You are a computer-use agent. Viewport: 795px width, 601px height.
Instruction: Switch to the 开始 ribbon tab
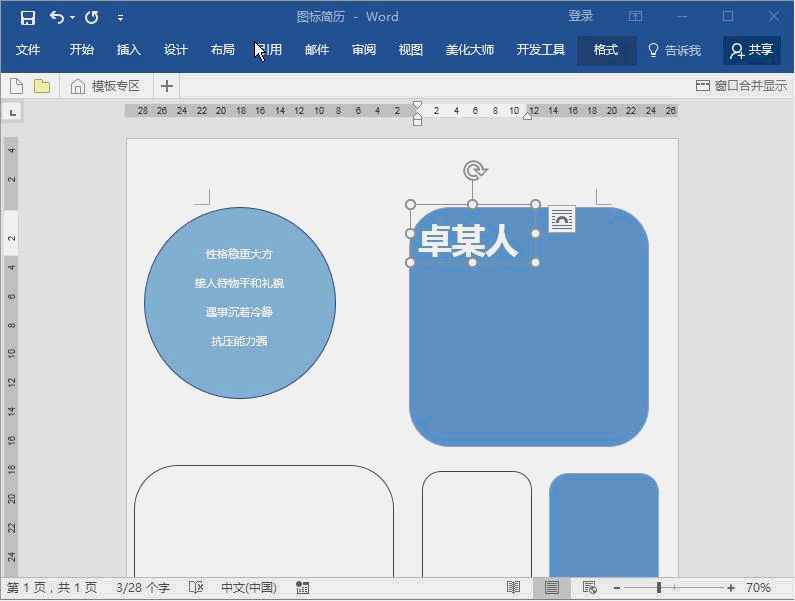click(x=82, y=50)
